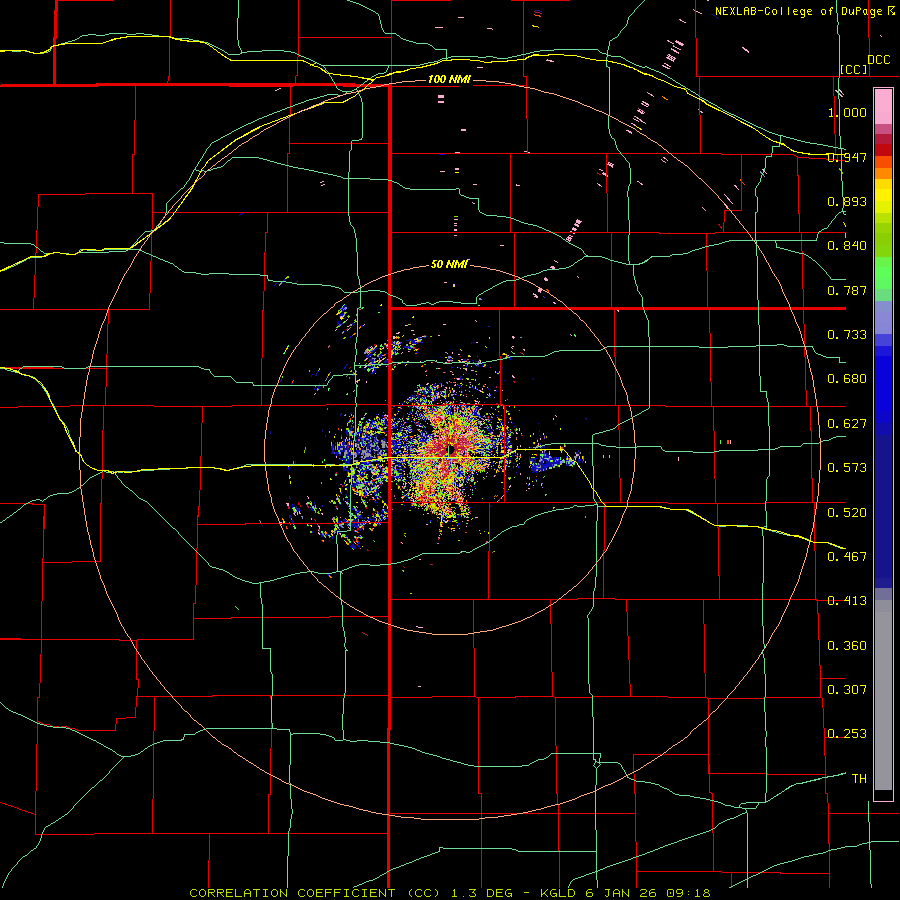The image size is (900, 900).
Task: Click the black radar site dot
Action: [x=451, y=449]
